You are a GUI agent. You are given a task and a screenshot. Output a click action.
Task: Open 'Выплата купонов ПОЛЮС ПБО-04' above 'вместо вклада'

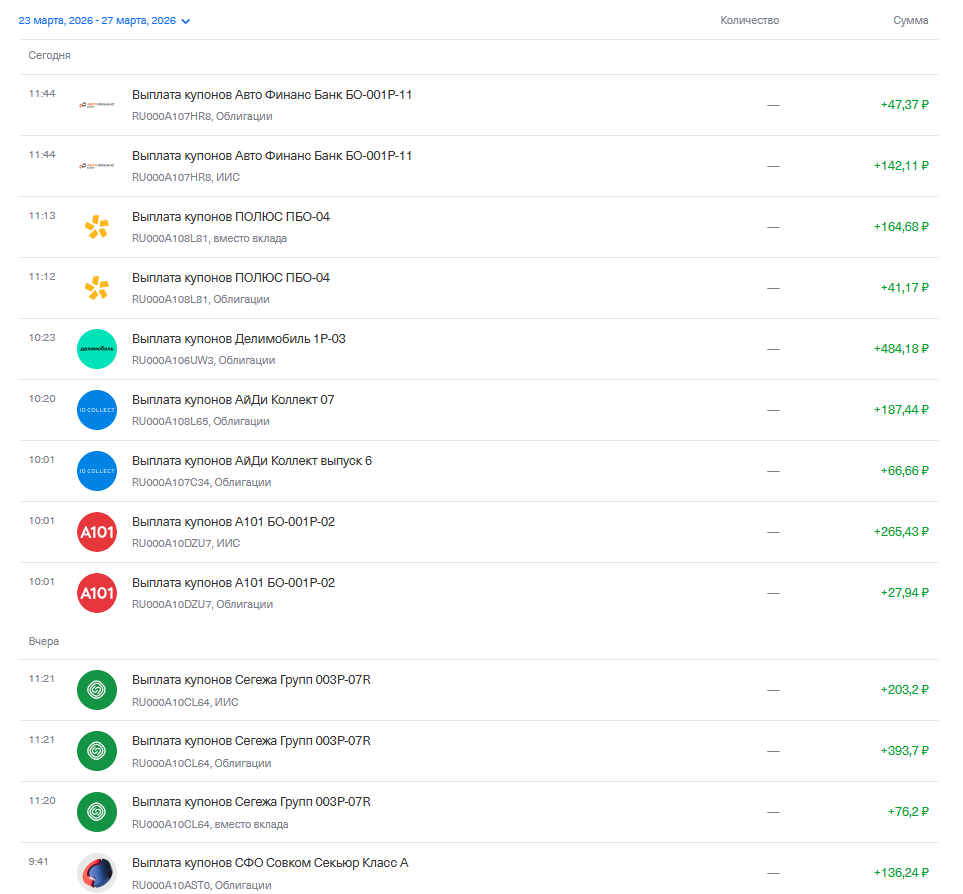[231, 217]
